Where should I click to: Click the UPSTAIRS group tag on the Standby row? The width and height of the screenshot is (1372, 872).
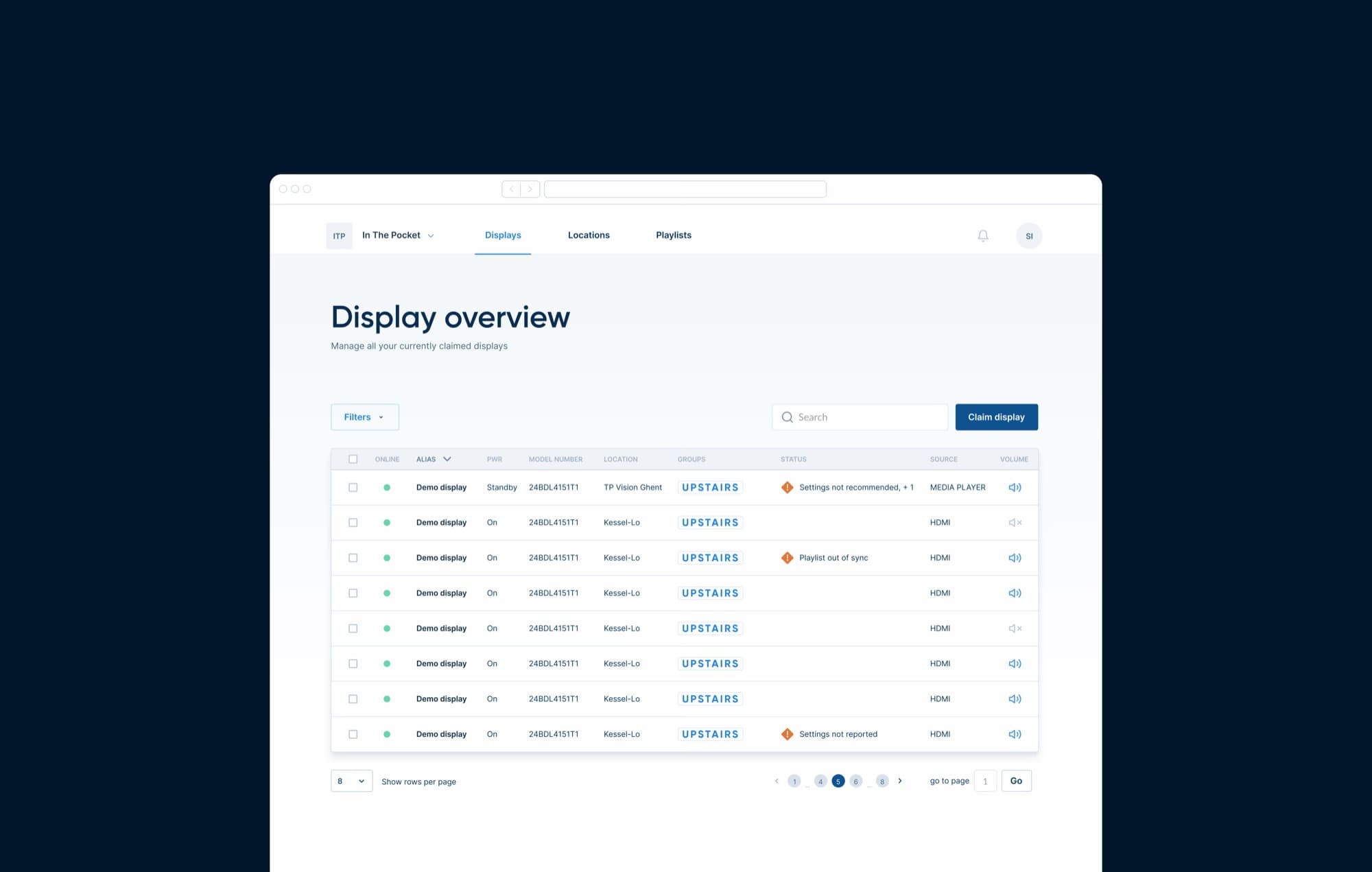710,487
